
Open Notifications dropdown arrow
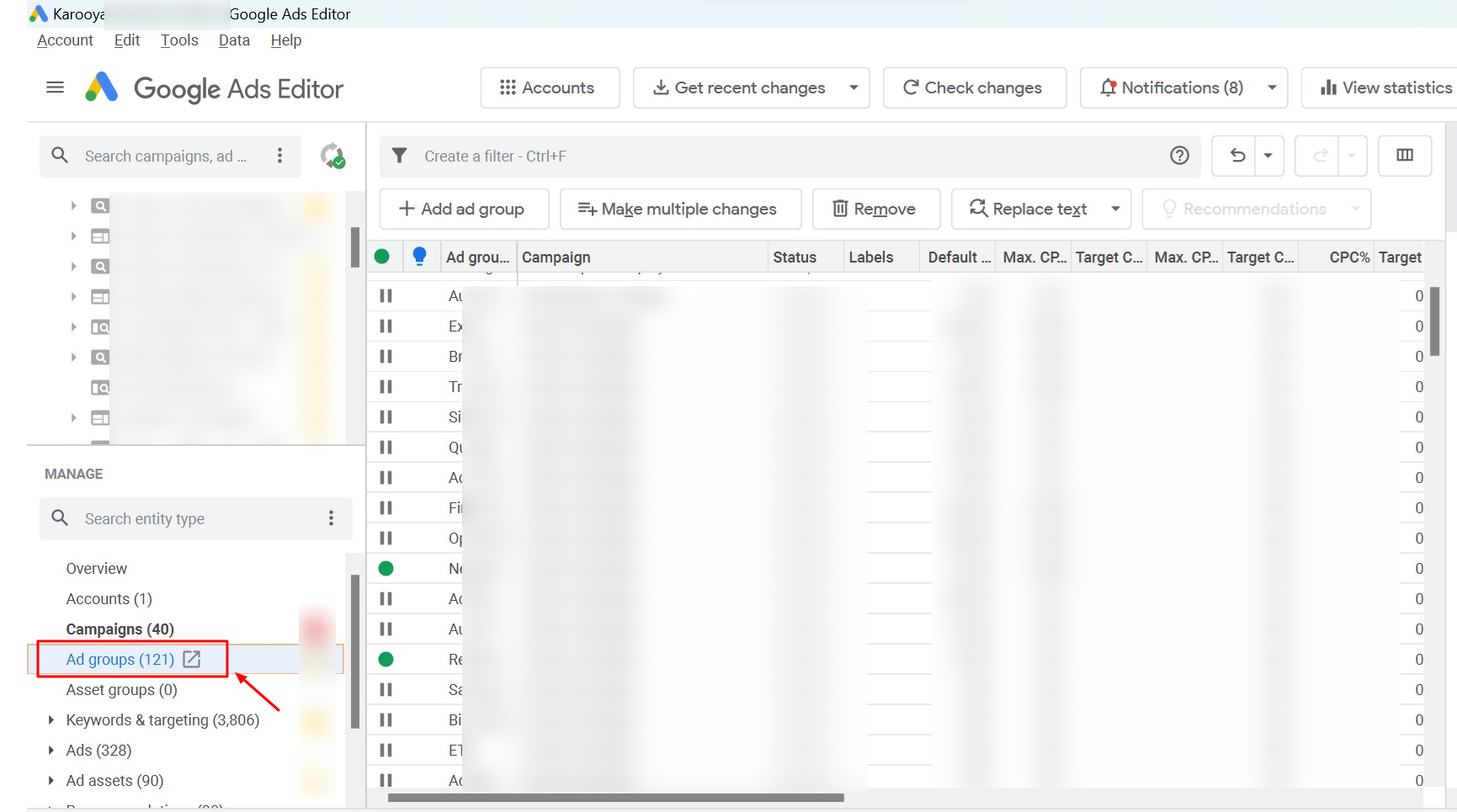point(1272,88)
